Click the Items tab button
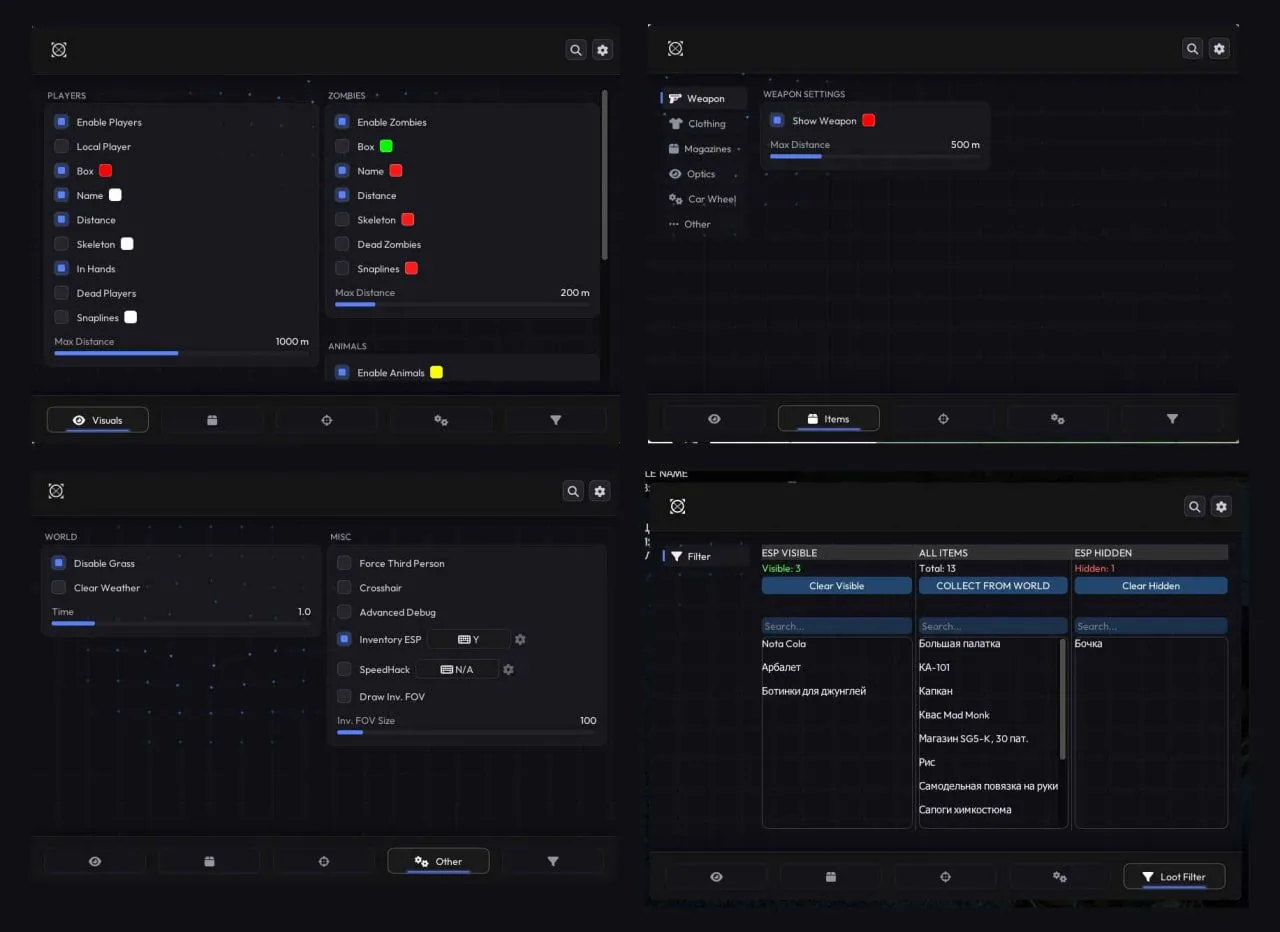Screen dimensions: 1280x932 (829, 419)
